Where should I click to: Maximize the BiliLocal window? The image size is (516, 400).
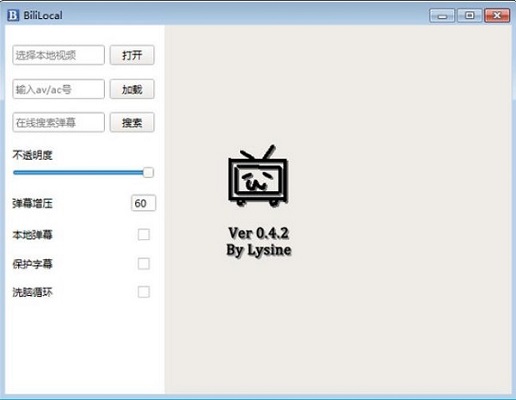(x=469, y=16)
